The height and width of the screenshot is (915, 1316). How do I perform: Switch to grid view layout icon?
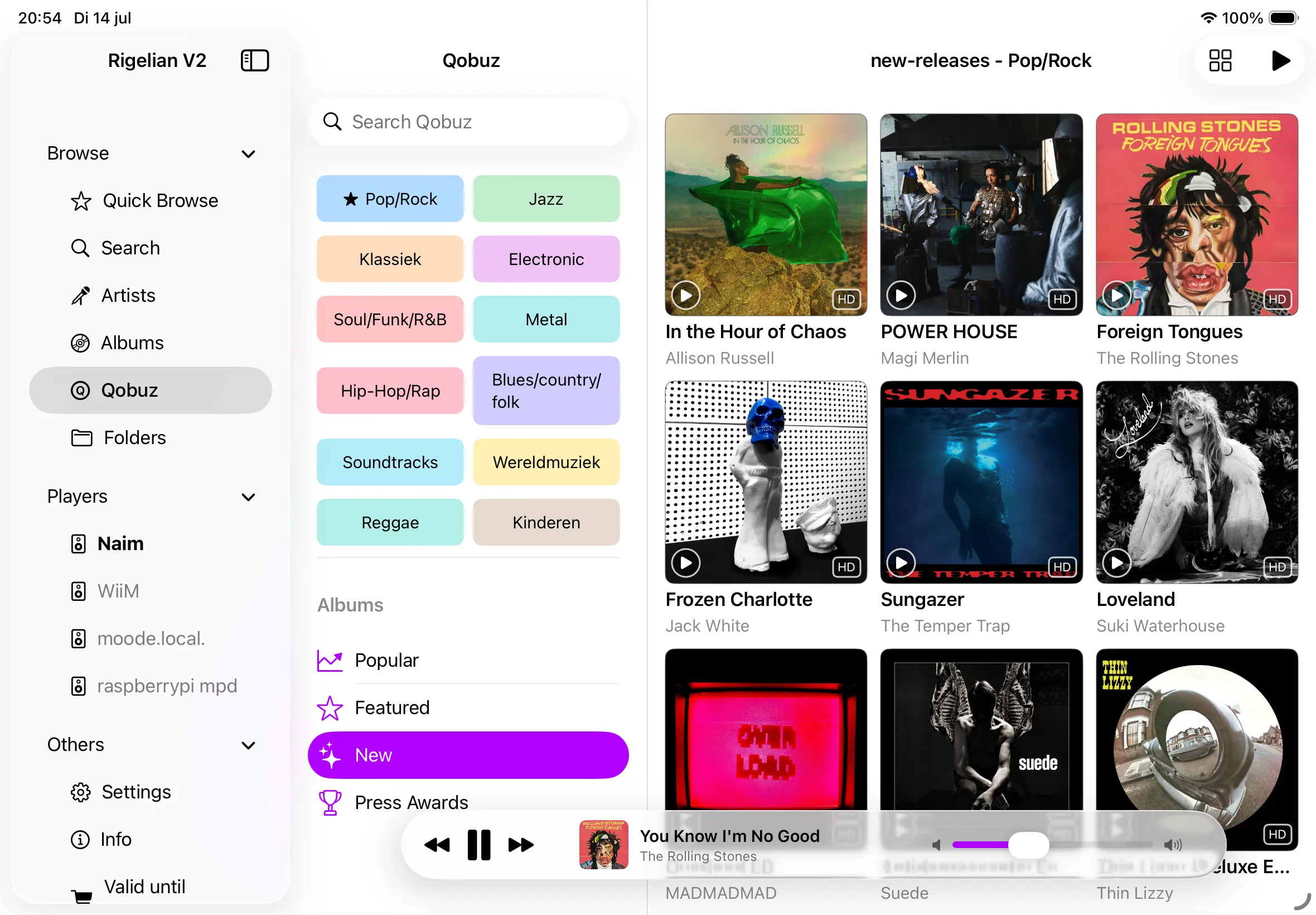[x=1220, y=60]
